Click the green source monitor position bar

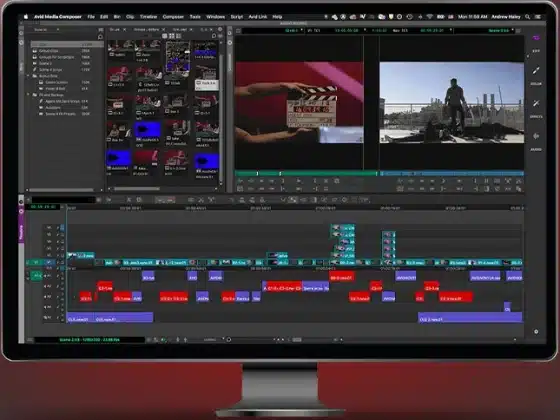point(306,174)
